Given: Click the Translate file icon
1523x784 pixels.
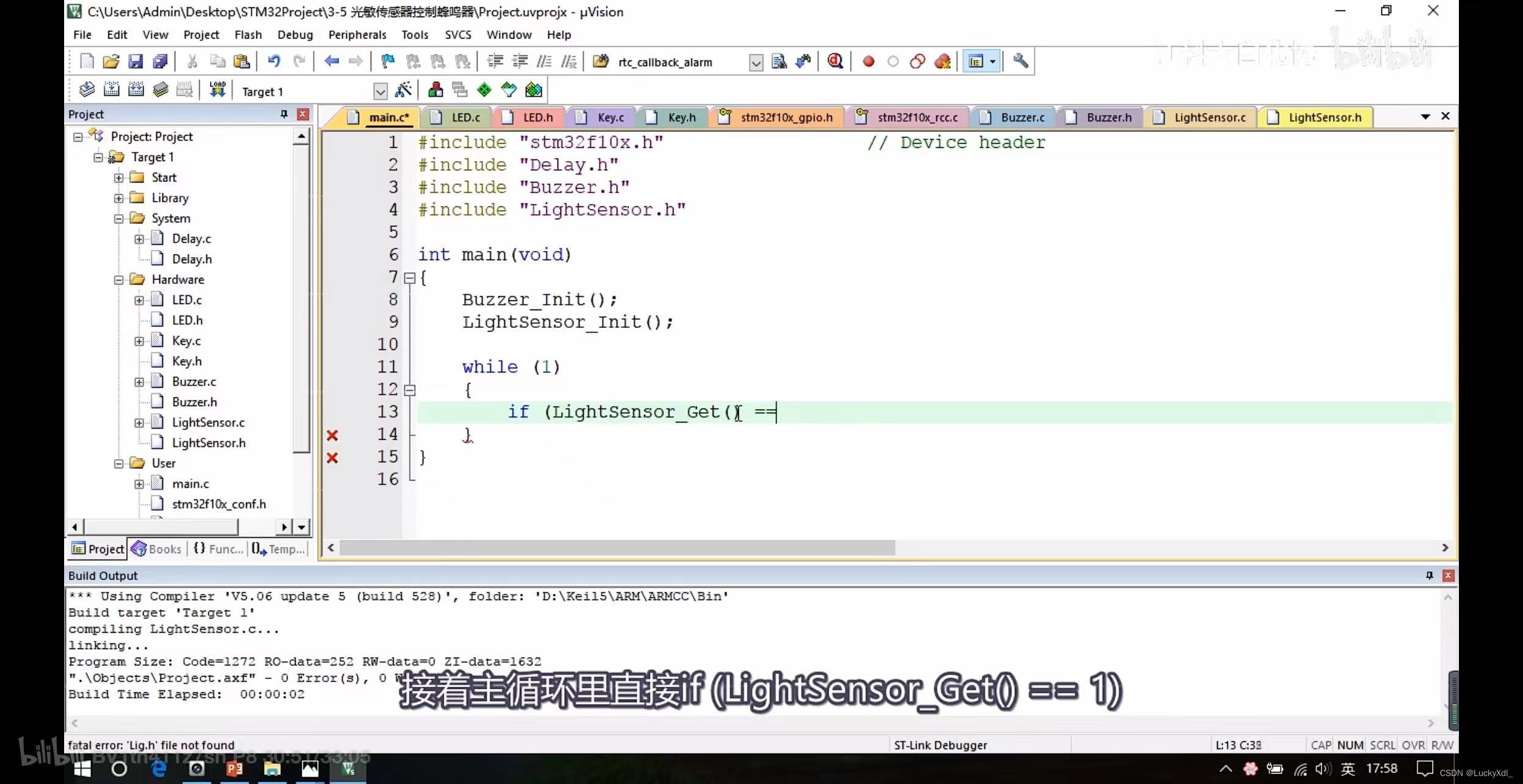Looking at the screenshot, I should 87,90.
